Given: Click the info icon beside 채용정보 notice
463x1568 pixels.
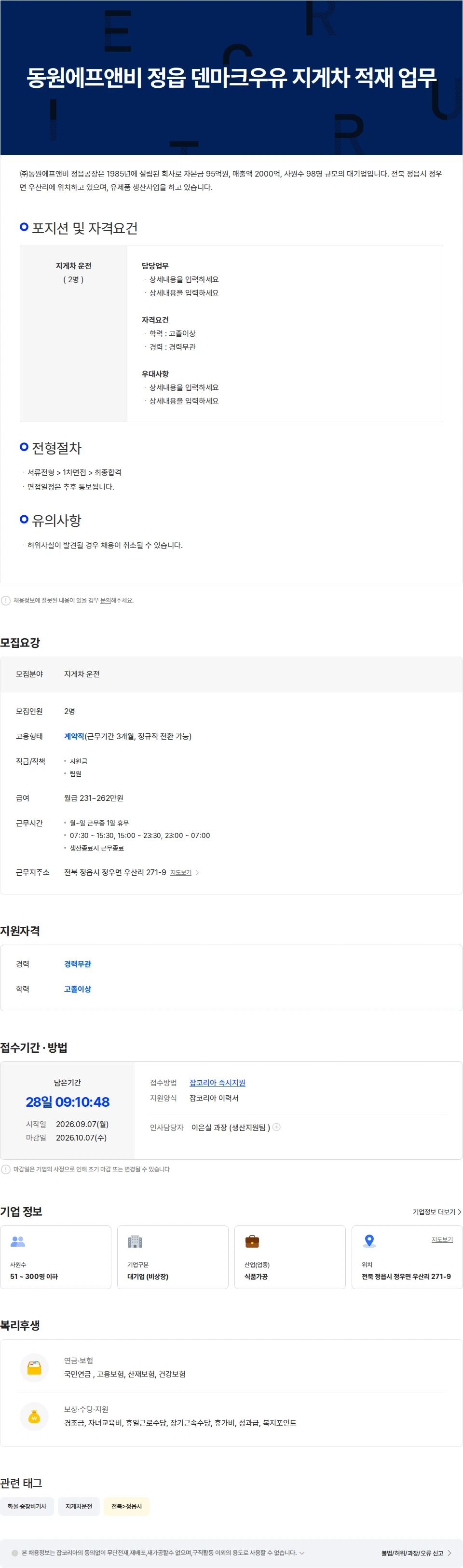Looking at the screenshot, I should tap(5, 600).
